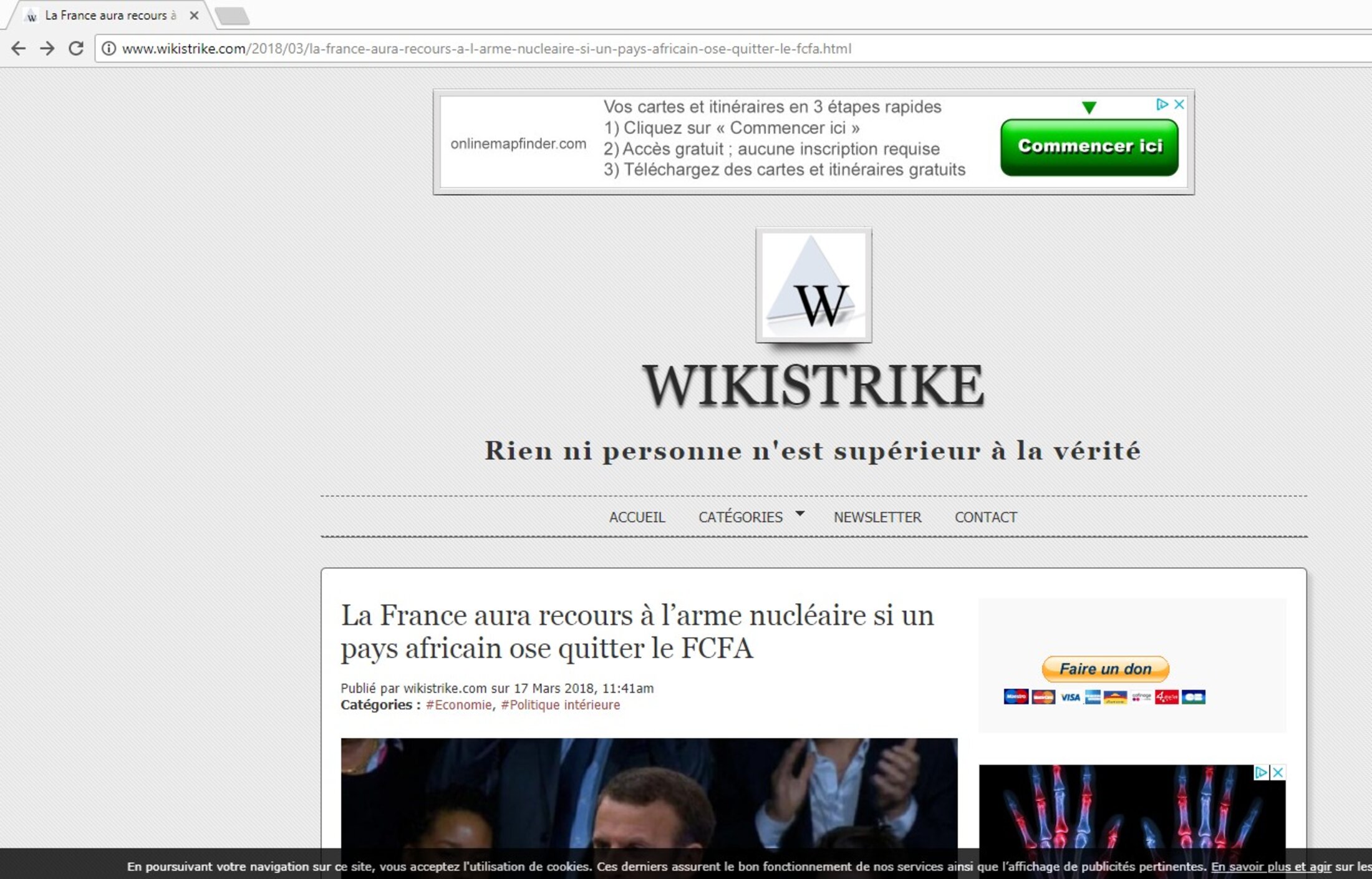Click the AdChoices icon on the top banner ad
This screenshot has width=1372, height=879.
1161,104
